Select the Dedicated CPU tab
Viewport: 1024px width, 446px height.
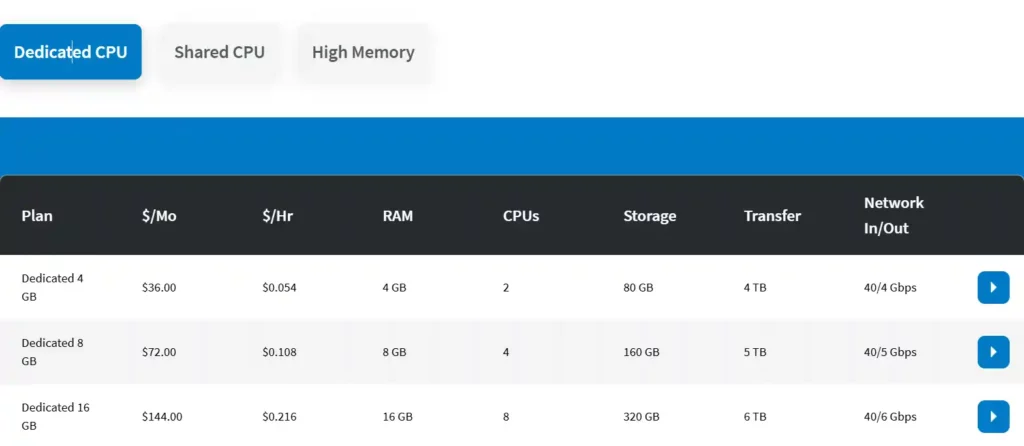click(71, 52)
